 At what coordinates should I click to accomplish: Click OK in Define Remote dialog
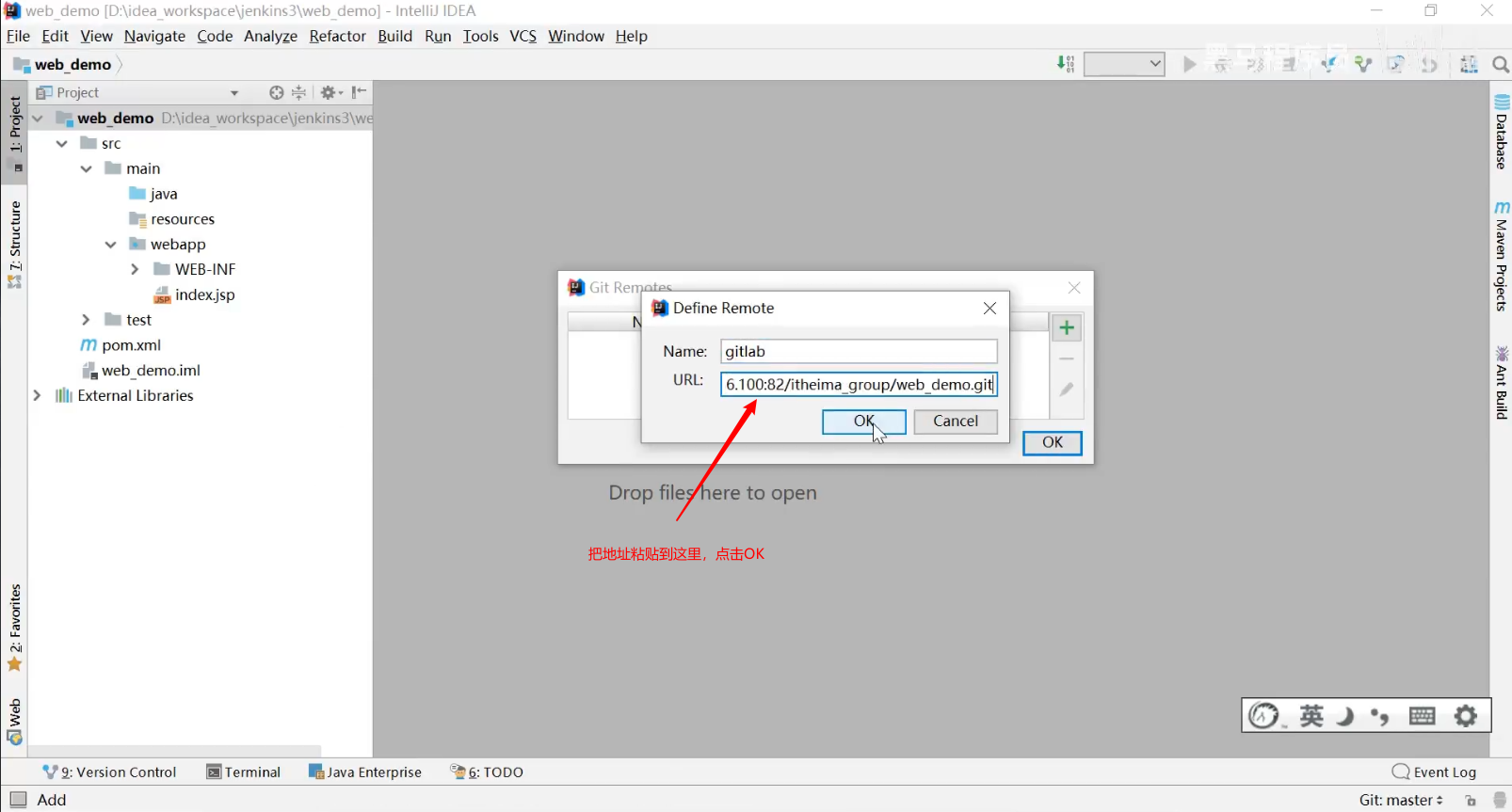[864, 422]
